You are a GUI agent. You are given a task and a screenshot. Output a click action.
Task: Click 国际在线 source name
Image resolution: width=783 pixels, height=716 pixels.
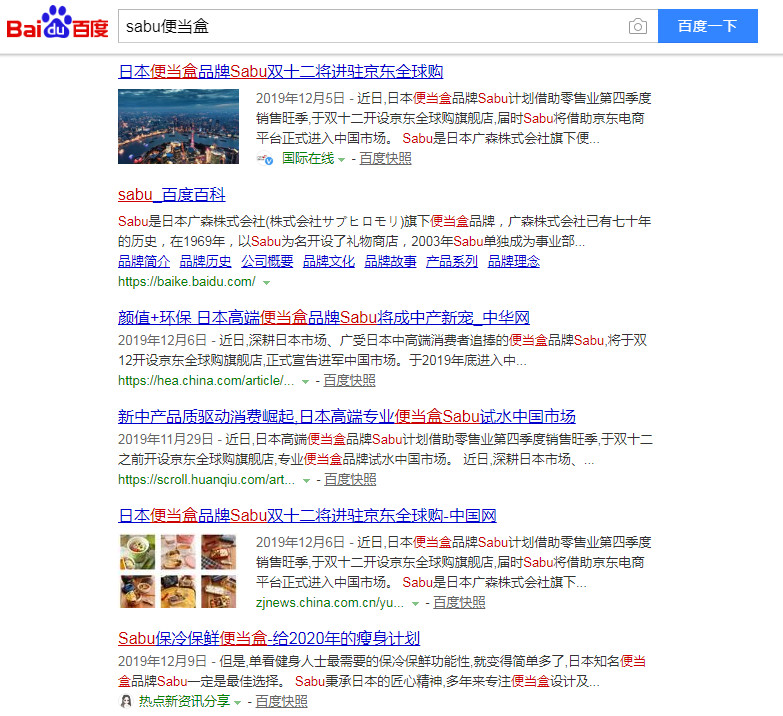(308, 158)
